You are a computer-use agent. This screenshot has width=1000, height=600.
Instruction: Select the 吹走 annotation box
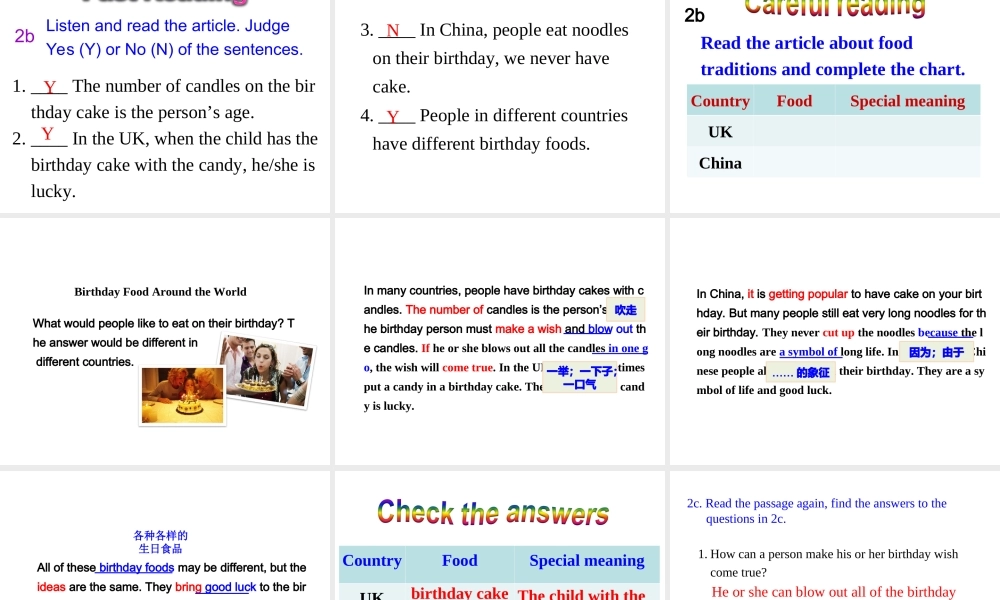pos(626,311)
